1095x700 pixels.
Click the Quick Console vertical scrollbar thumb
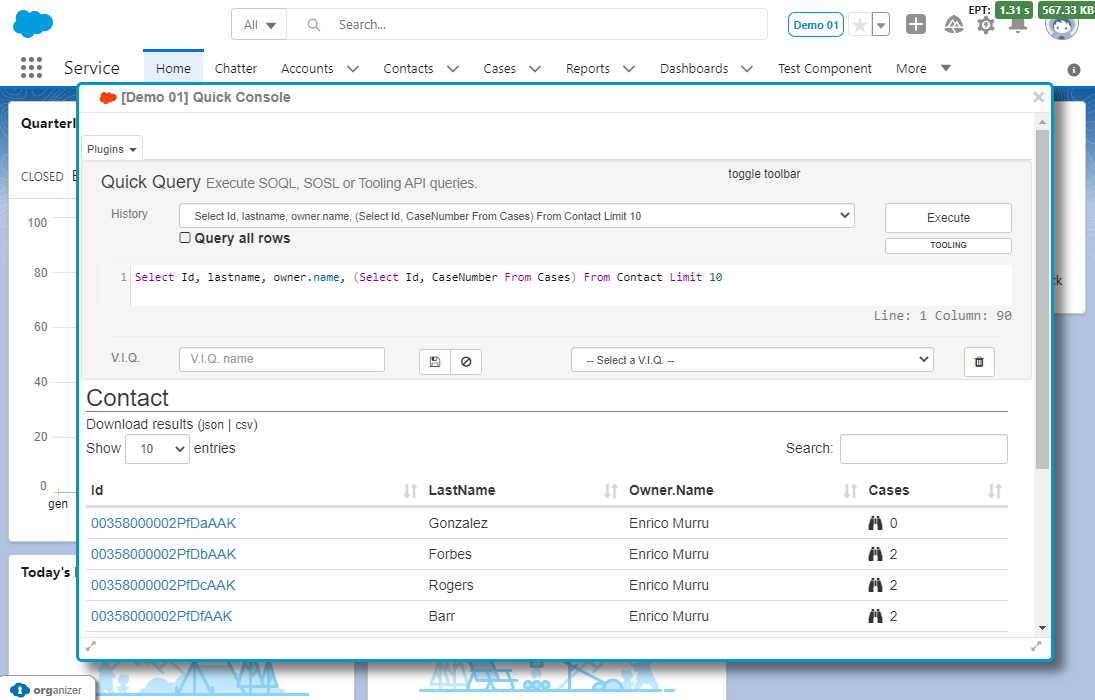(x=1042, y=299)
